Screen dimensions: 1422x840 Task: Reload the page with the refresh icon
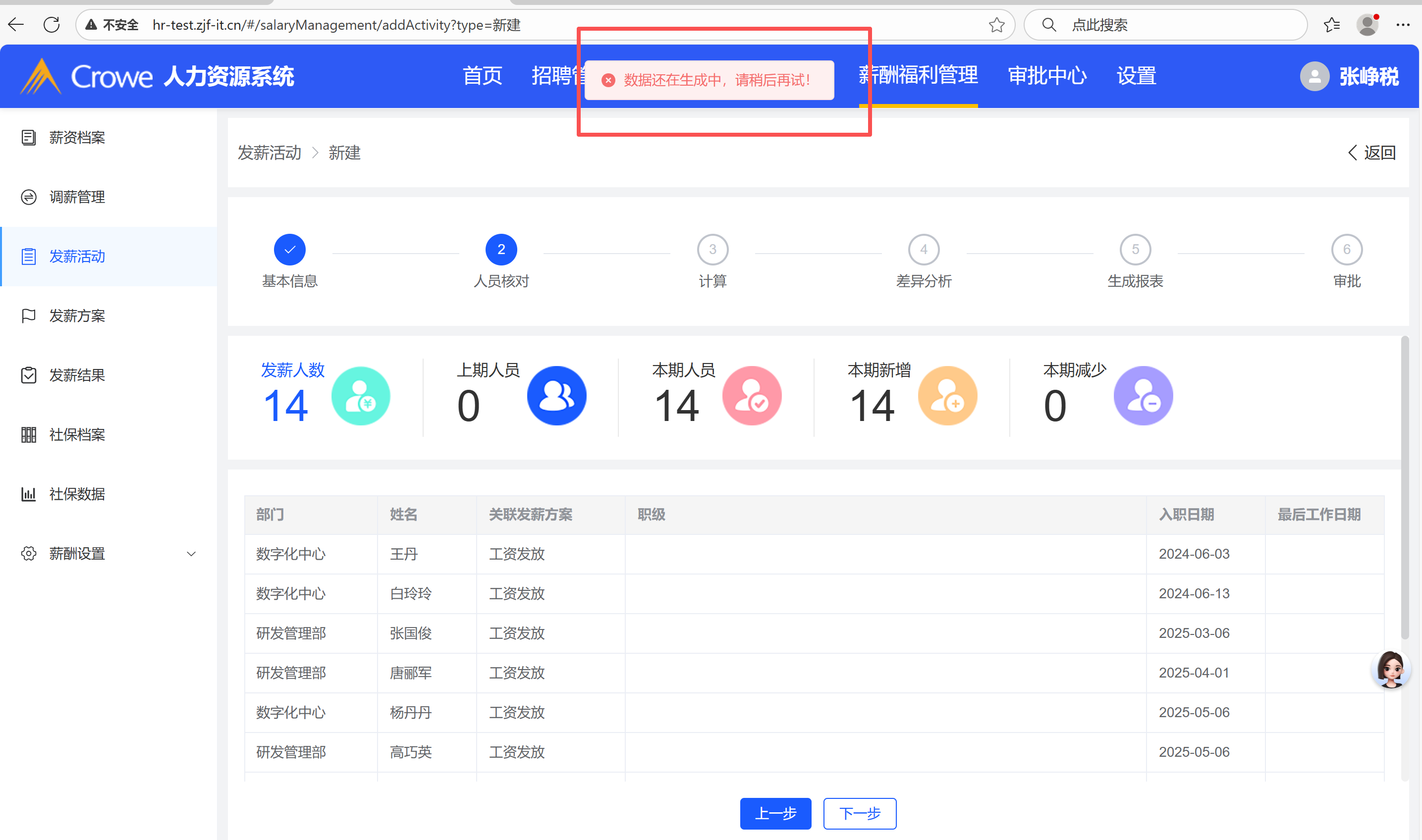click(52, 25)
